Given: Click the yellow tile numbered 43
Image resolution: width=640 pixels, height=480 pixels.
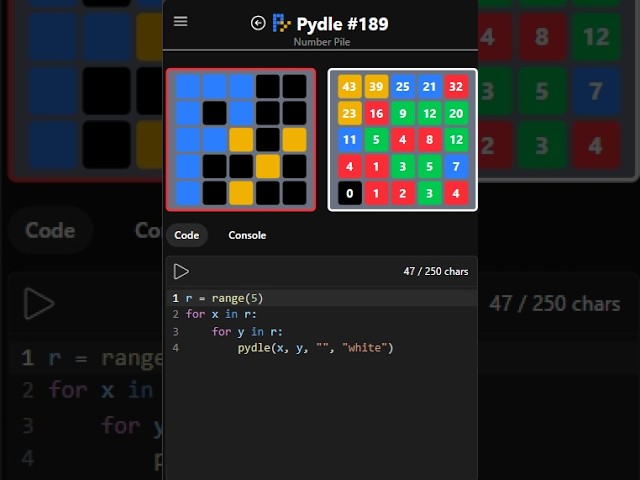Looking at the screenshot, I should pyautogui.click(x=349, y=87).
